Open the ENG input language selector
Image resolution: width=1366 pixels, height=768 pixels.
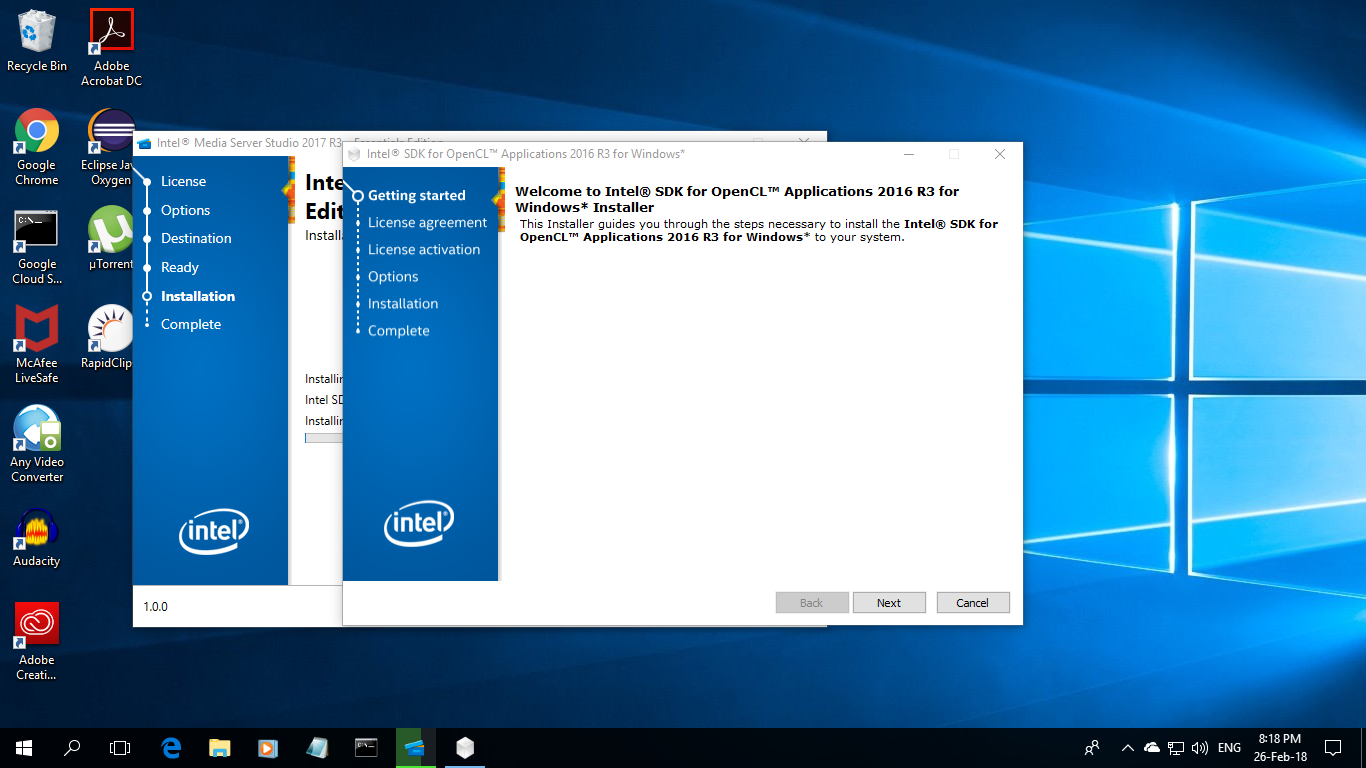point(1230,747)
